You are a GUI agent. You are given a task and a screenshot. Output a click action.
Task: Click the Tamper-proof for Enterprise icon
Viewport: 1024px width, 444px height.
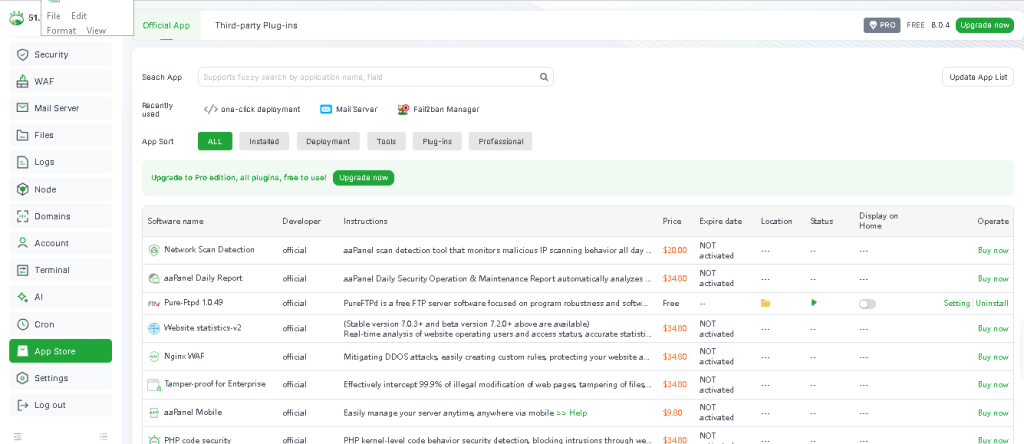(154, 385)
